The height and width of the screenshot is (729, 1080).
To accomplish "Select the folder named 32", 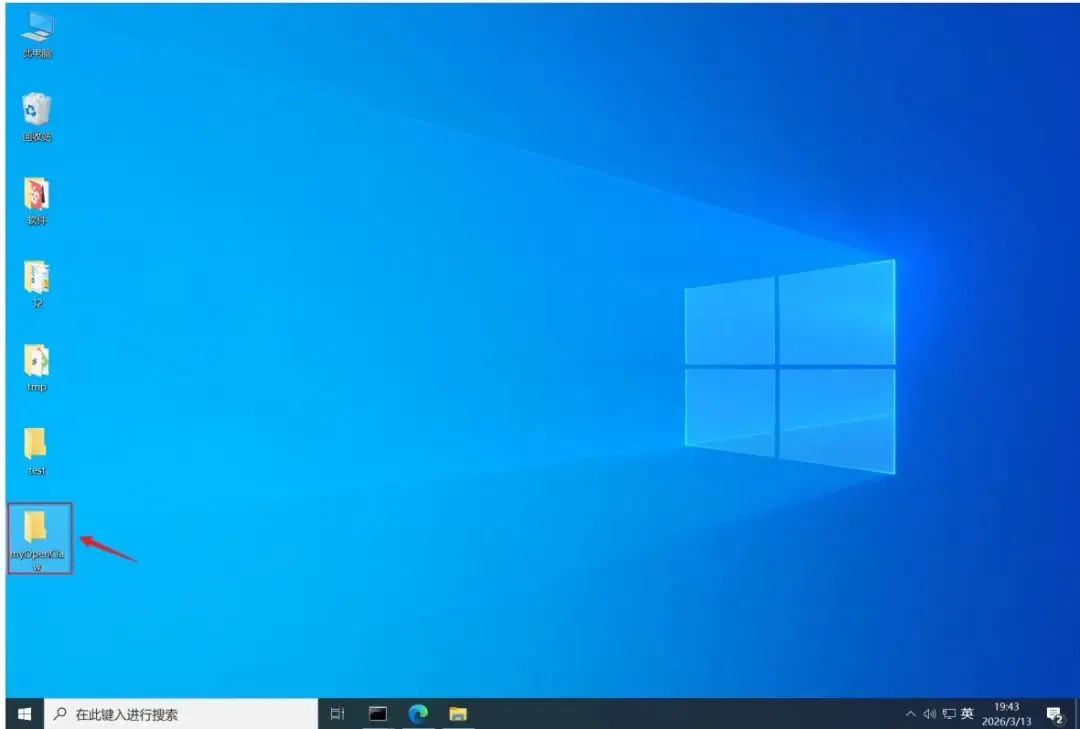I will point(37,284).
